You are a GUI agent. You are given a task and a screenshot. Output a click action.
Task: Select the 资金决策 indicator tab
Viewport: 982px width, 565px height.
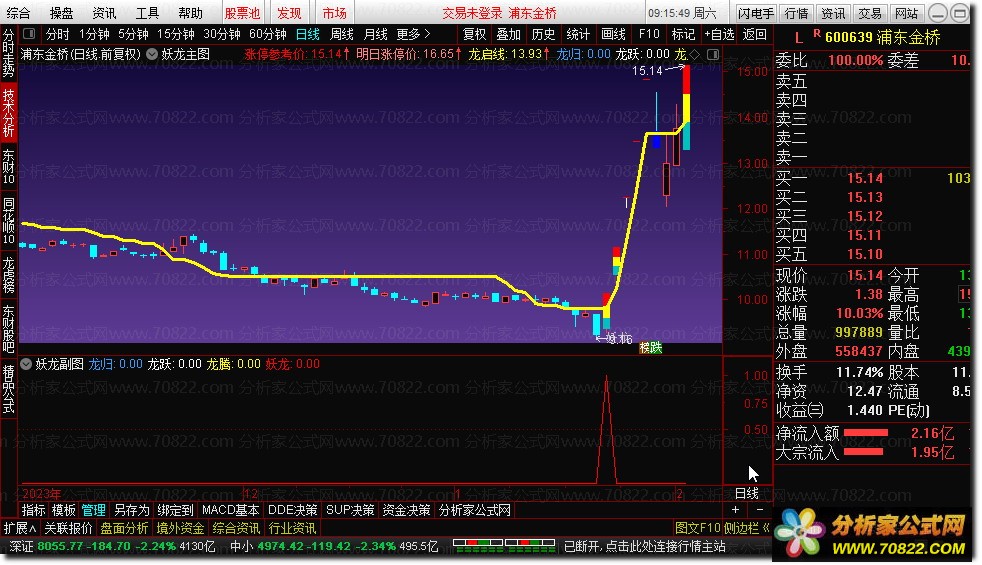pyautogui.click(x=406, y=510)
